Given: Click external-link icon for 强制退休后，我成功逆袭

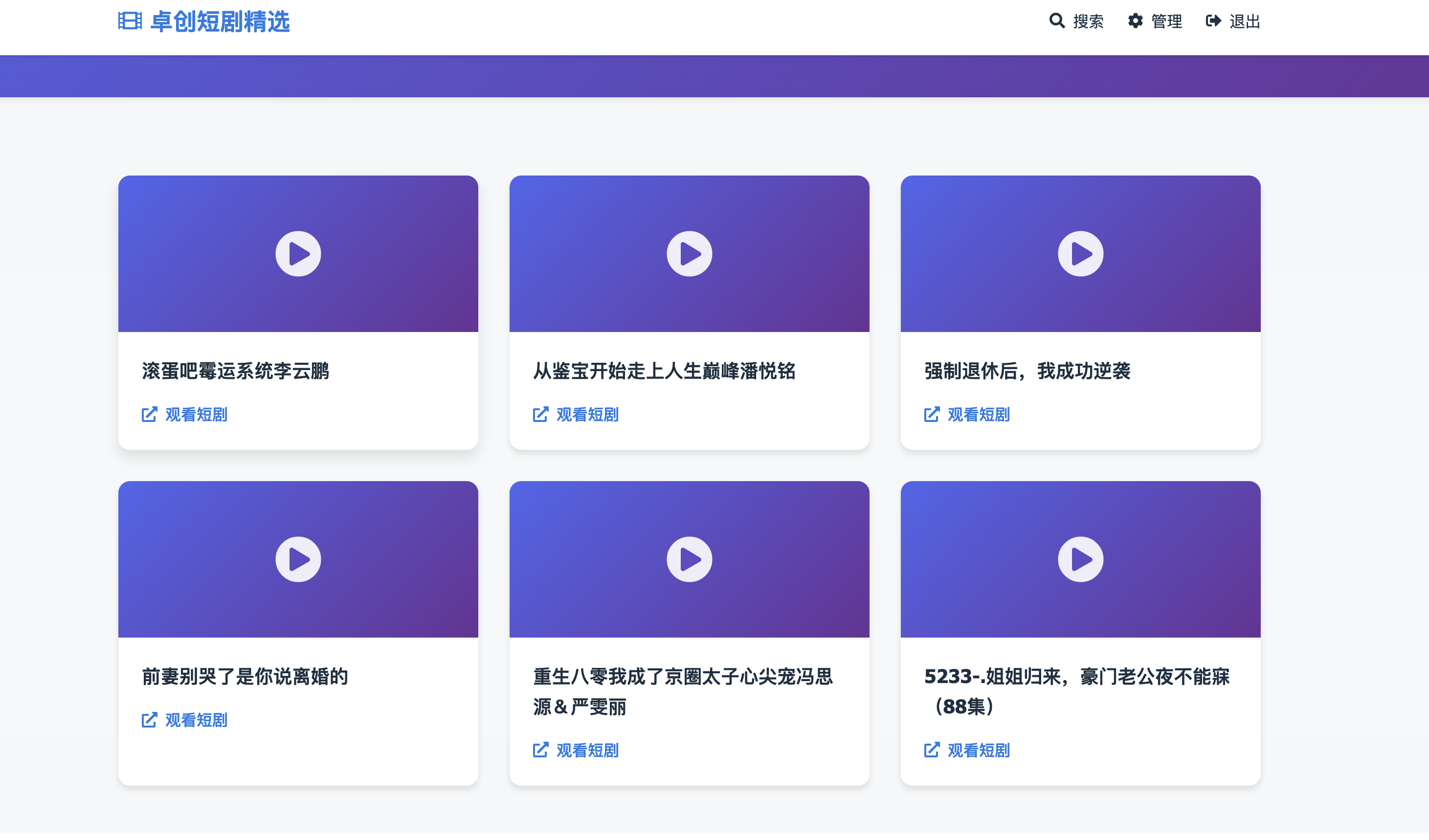Looking at the screenshot, I should (x=932, y=415).
